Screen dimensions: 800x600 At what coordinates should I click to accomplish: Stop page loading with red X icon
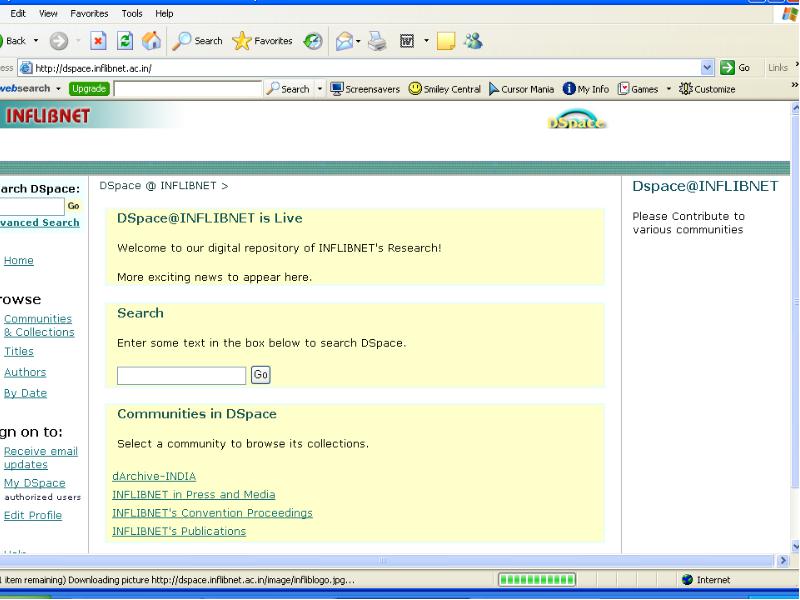pos(98,41)
